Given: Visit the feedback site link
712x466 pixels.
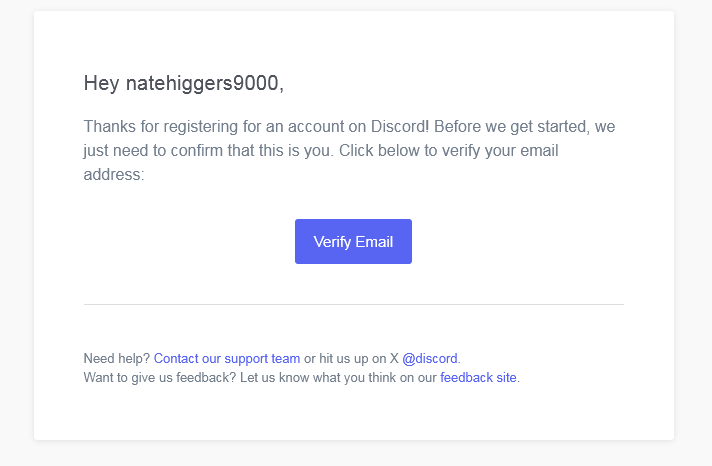Looking at the screenshot, I should click(478, 378).
